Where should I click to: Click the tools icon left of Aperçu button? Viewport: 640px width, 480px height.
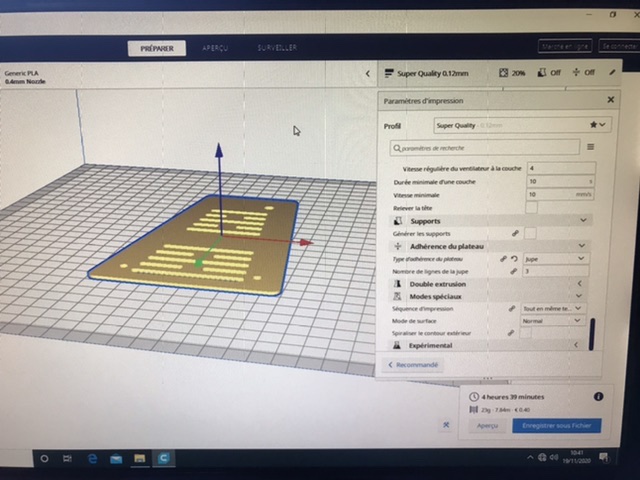tap(445, 424)
